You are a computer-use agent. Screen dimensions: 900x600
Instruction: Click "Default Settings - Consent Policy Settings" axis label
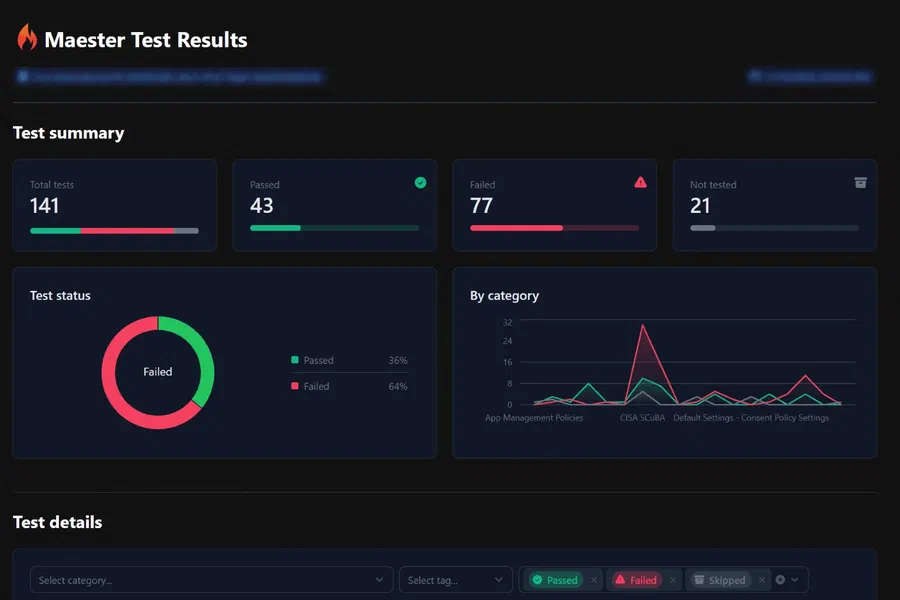[x=751, y=417]
